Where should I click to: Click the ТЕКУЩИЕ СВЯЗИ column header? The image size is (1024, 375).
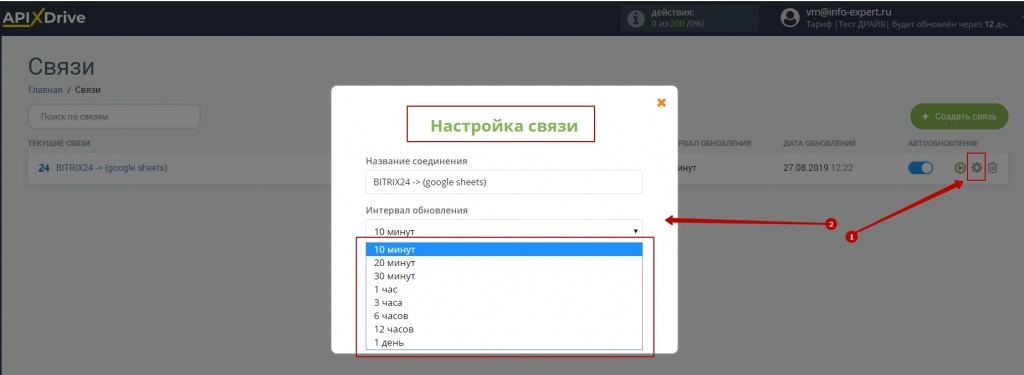[59, 143]
